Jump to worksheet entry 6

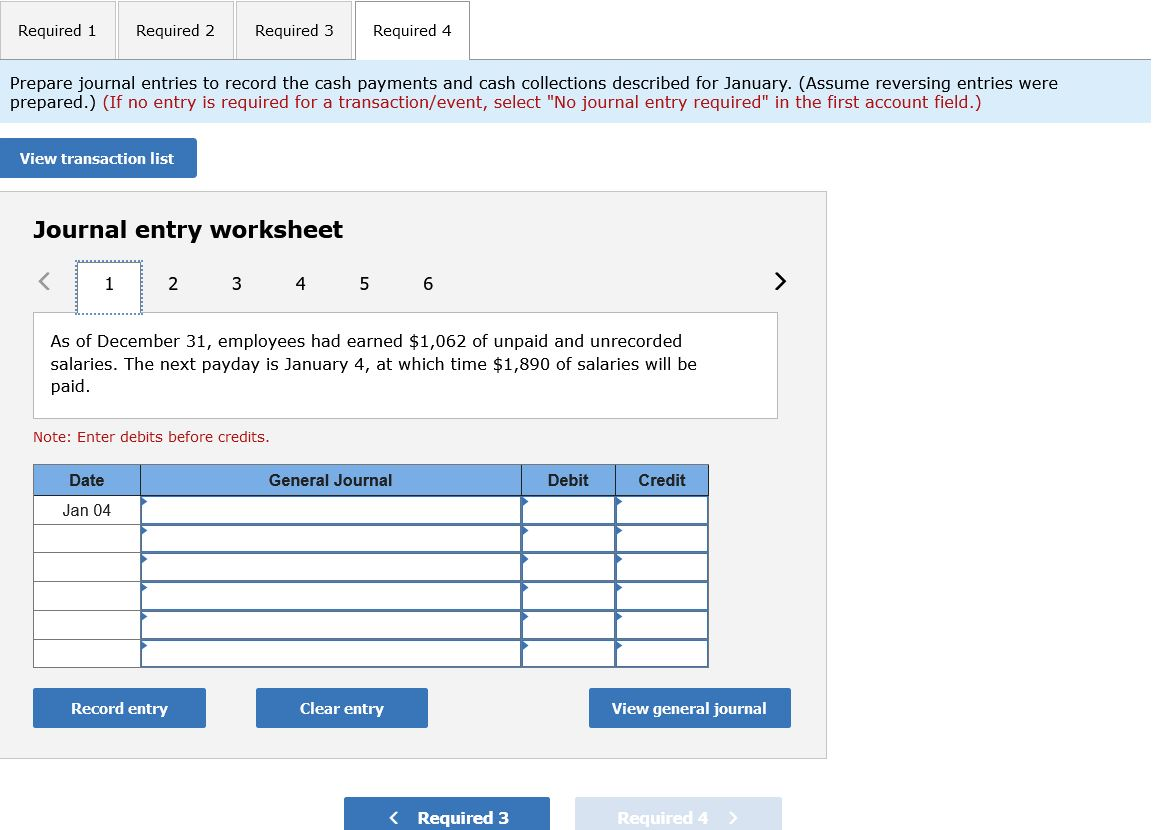428,284
